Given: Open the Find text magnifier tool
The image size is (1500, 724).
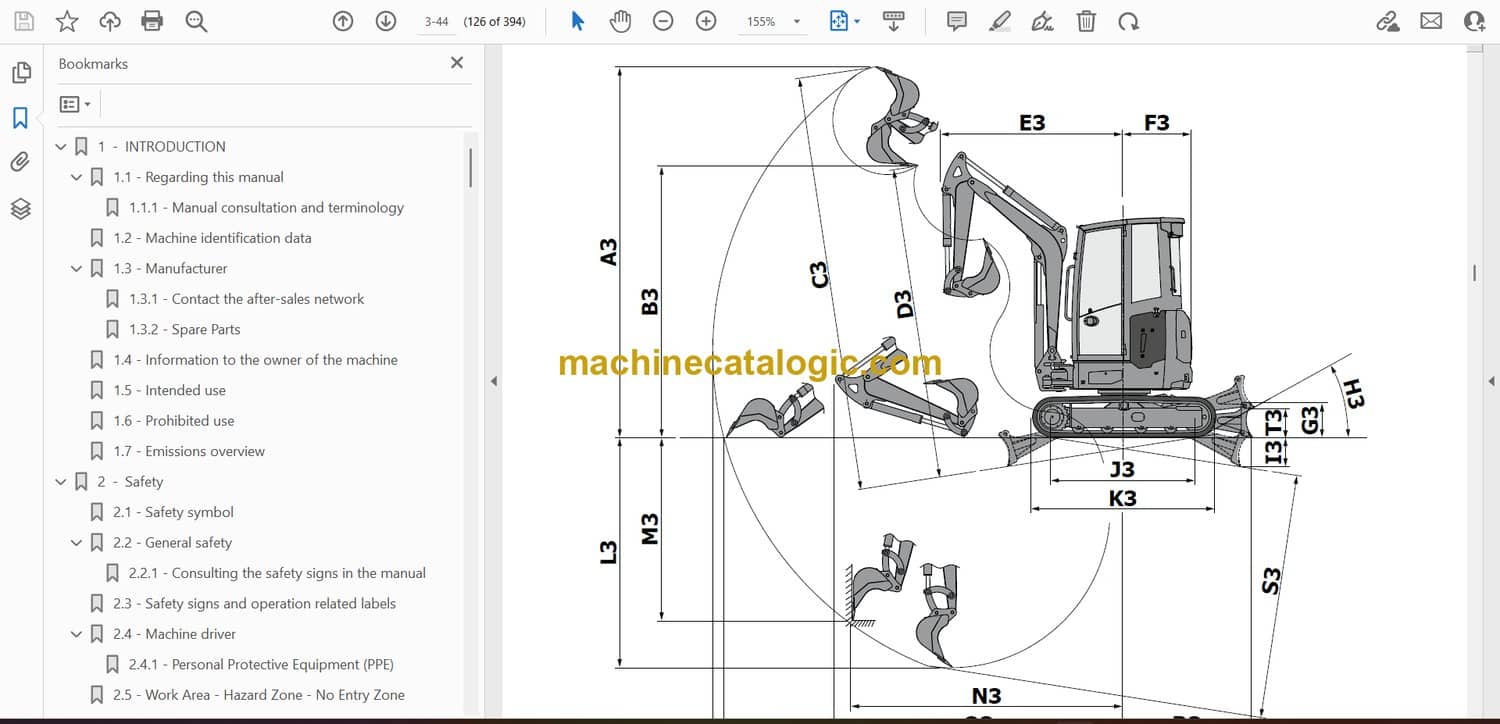Looking at the screenshot, I should (x=196, y=21).
